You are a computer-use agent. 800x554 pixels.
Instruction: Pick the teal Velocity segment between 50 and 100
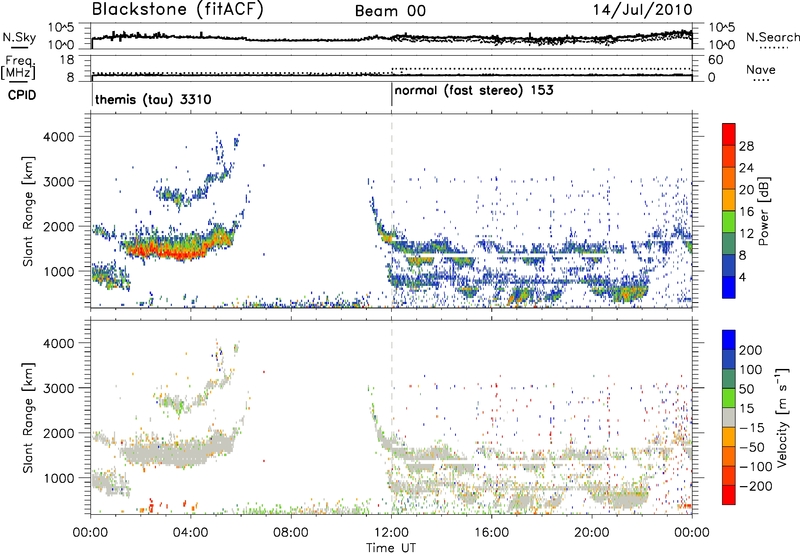[729, 379]
